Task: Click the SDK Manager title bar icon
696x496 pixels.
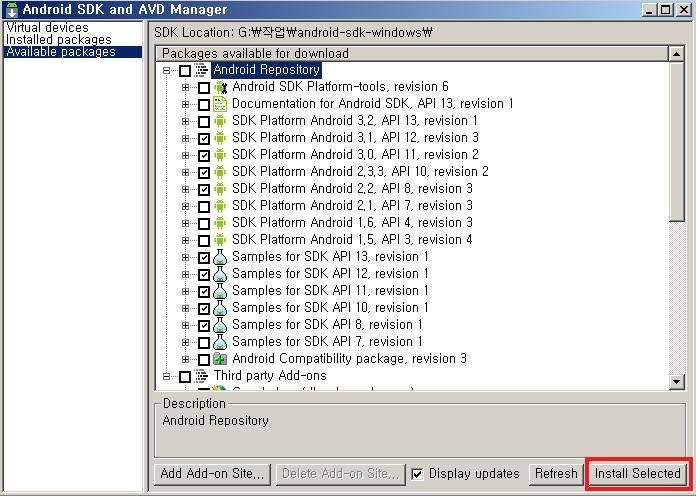Action: 12,9
